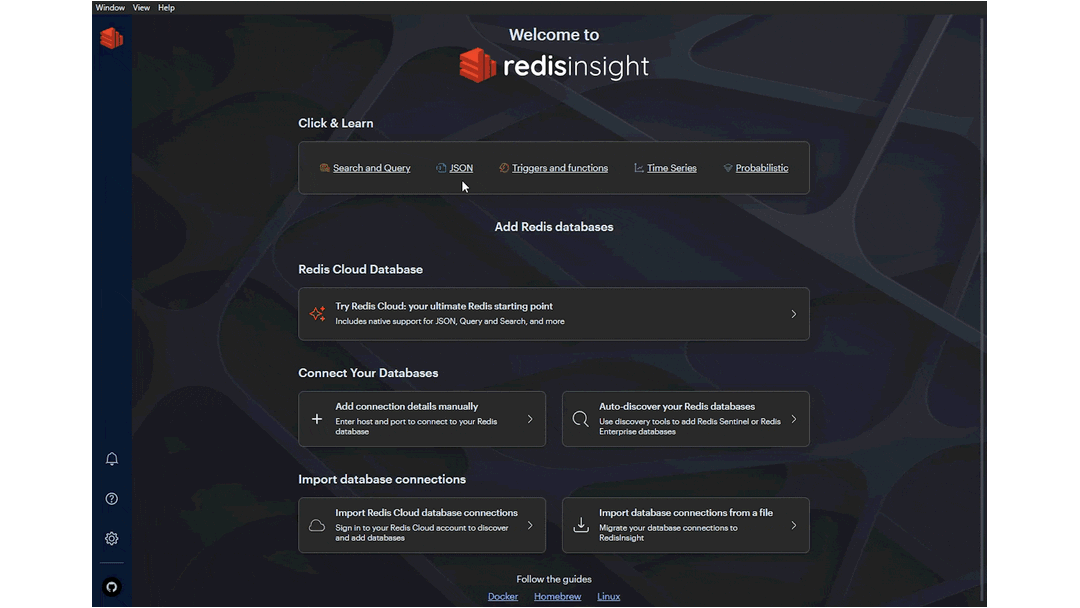Click the chevron on Import database connections from a file

coord(793,525)
